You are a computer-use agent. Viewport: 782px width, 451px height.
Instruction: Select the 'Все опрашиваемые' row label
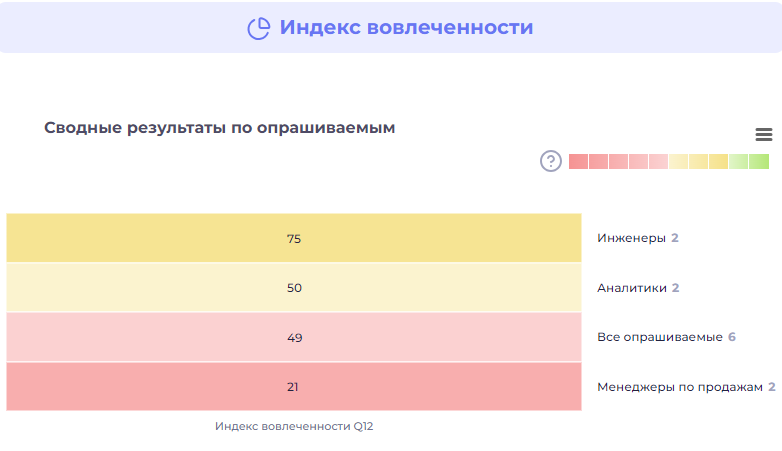pos(659,337)
